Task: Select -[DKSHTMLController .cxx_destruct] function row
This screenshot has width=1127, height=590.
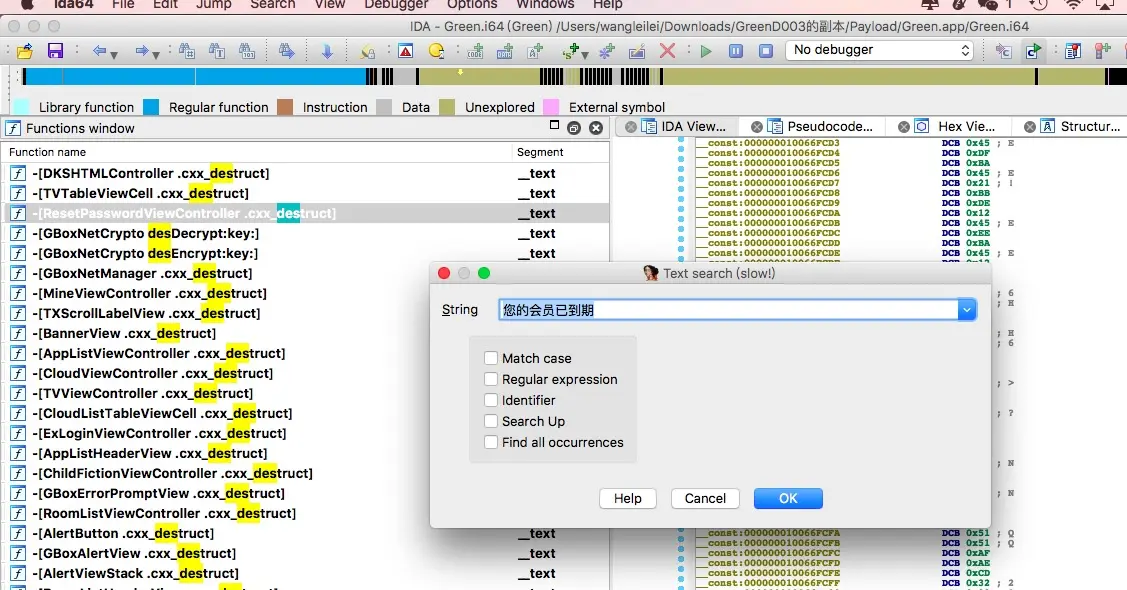Action: (x=307, y=173)
